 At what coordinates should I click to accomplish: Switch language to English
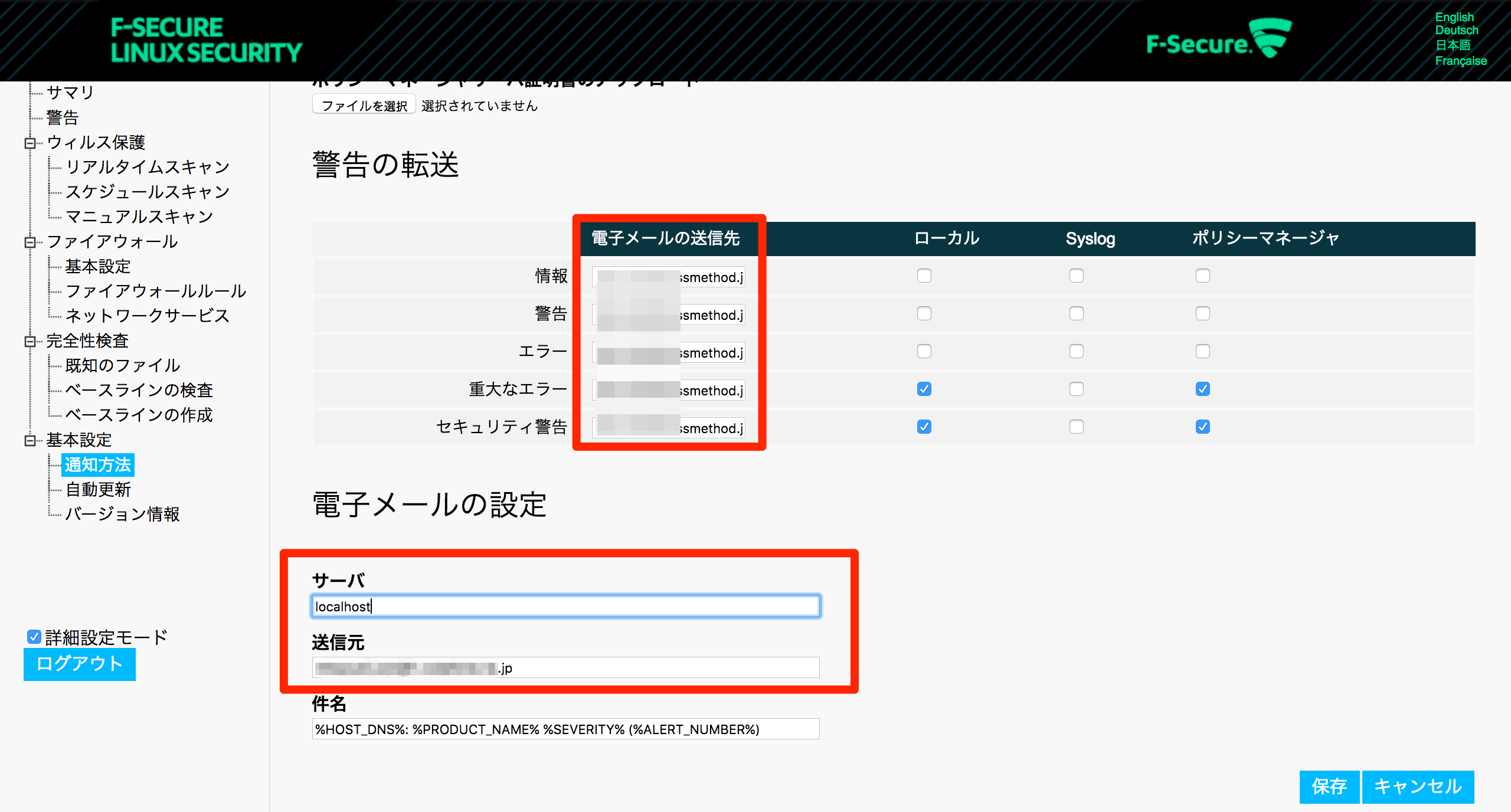(1454, 17)
